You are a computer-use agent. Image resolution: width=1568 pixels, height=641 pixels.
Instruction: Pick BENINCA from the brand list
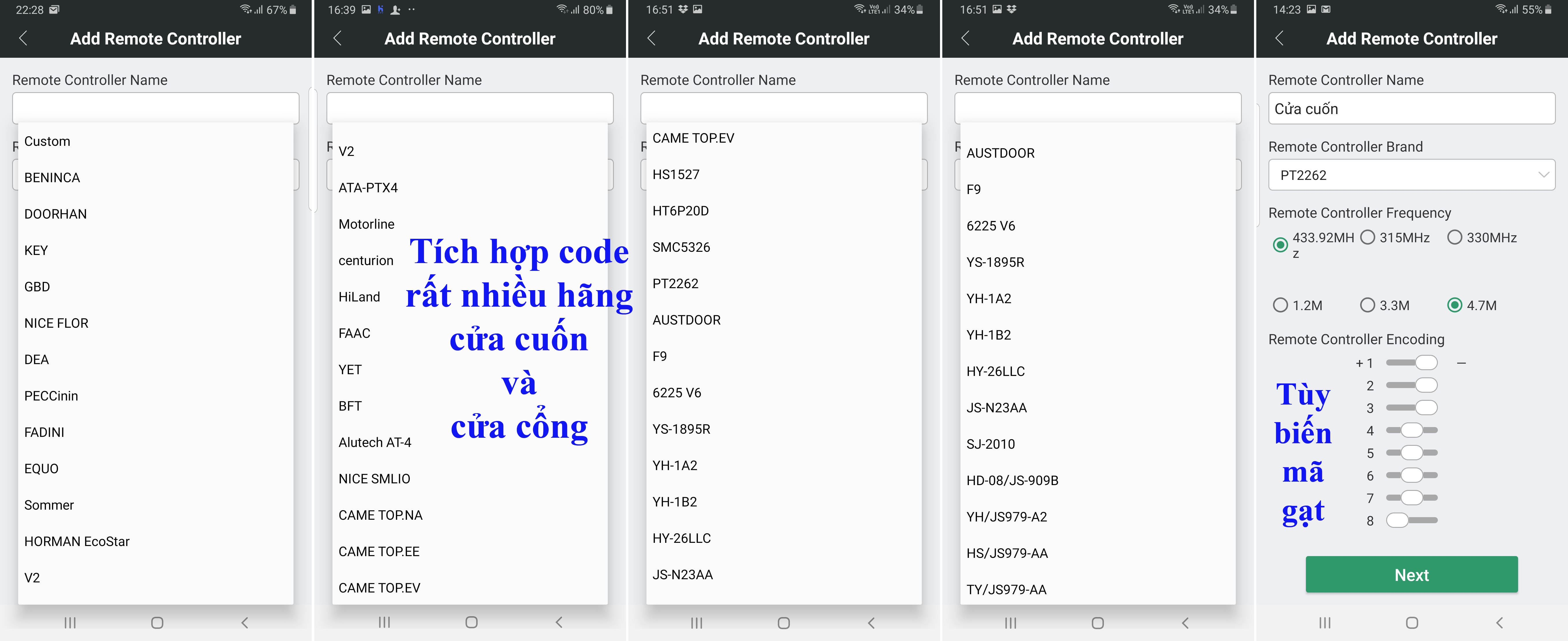156,178
